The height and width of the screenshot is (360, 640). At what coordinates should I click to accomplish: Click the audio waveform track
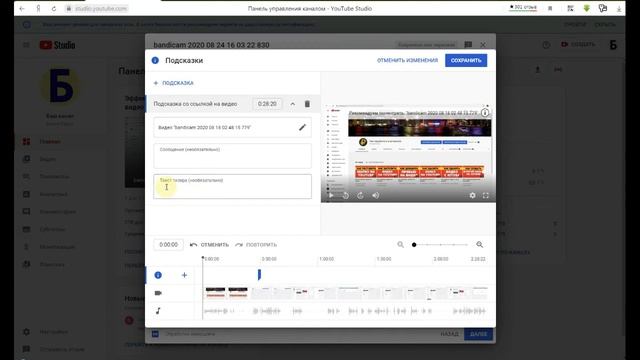pos(345,311)
